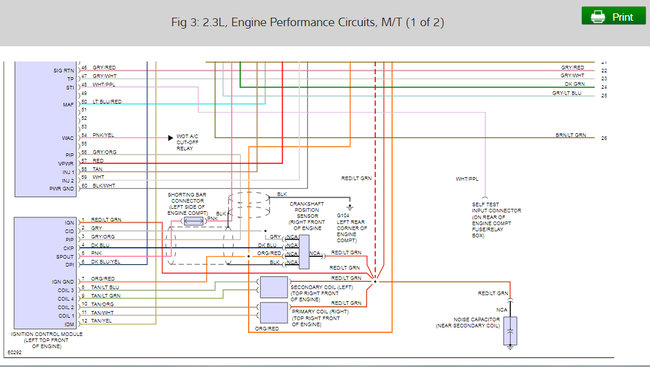The width and height of the screenshot is (650, 367).
Task: Click the 'SPOUT' pin label
Action: tap(65, 257)
